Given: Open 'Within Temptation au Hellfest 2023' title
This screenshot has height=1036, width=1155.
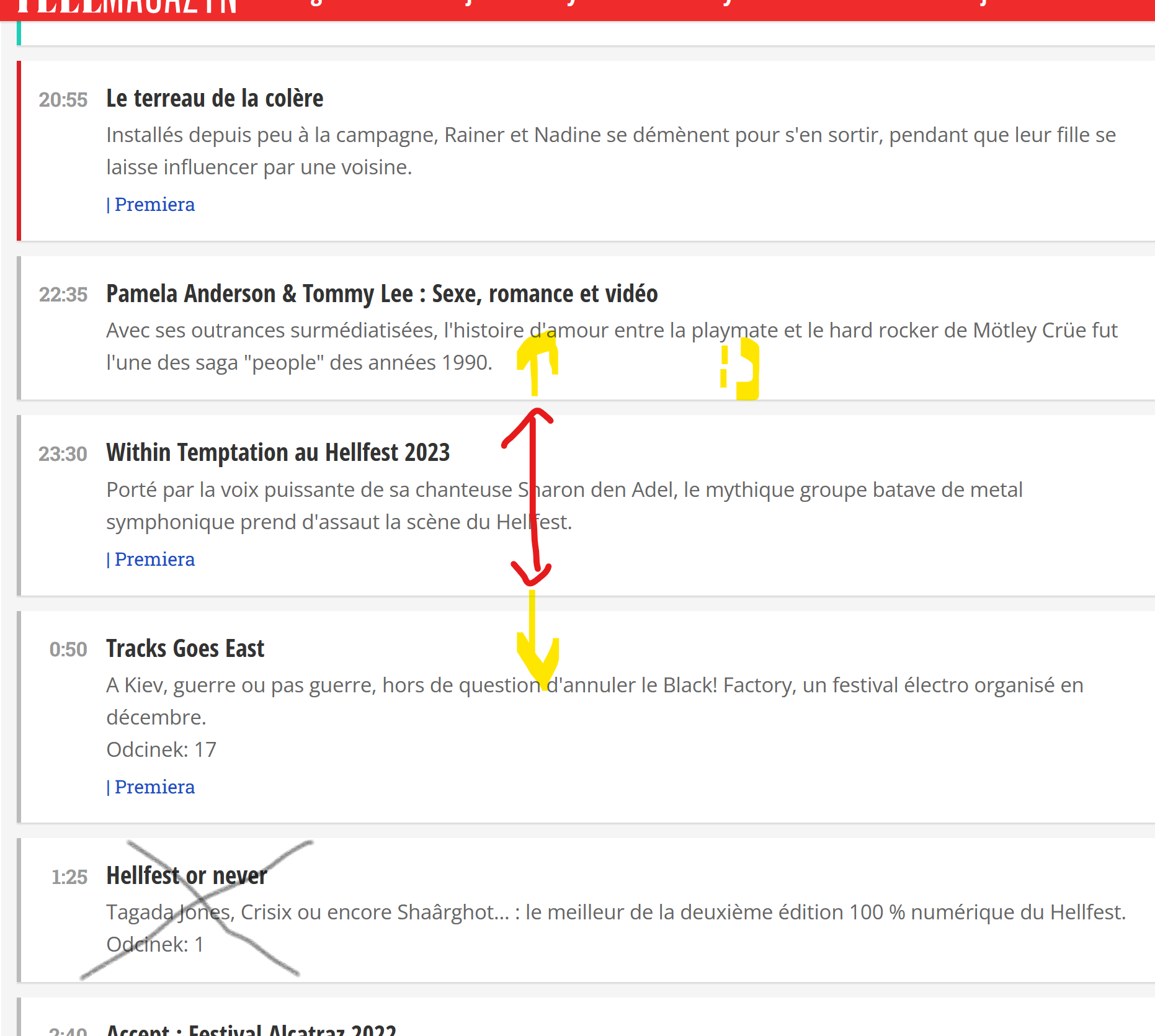Looking at the screenshot, I should 278,453.
